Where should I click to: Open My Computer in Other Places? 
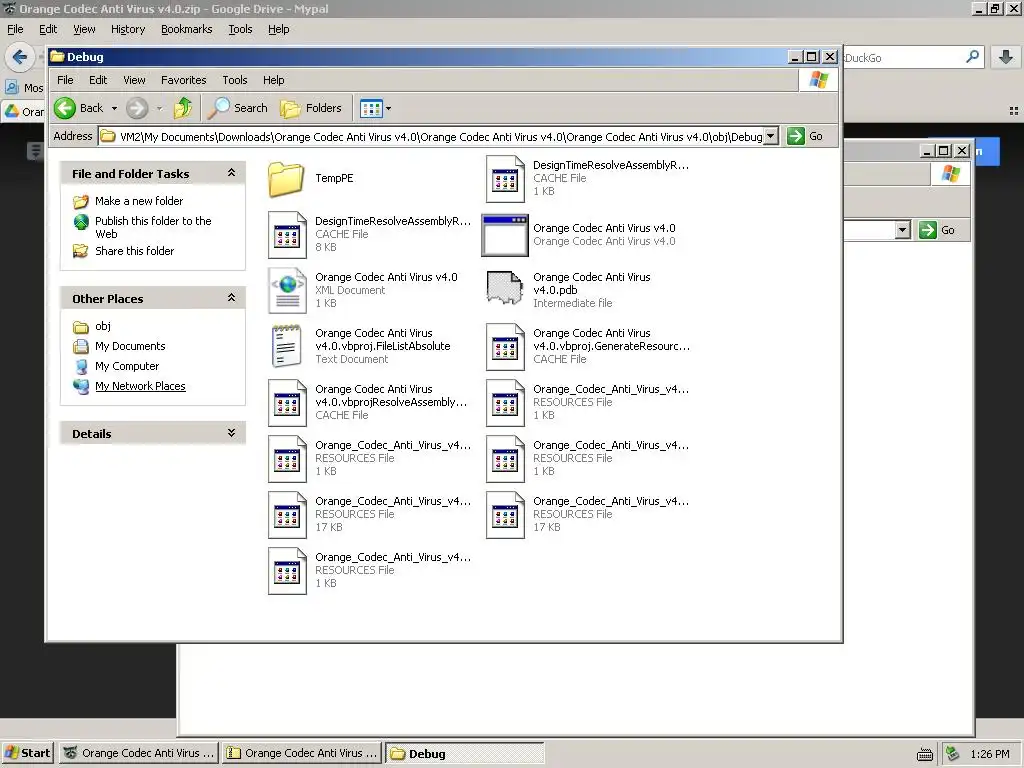coord(127,366)
